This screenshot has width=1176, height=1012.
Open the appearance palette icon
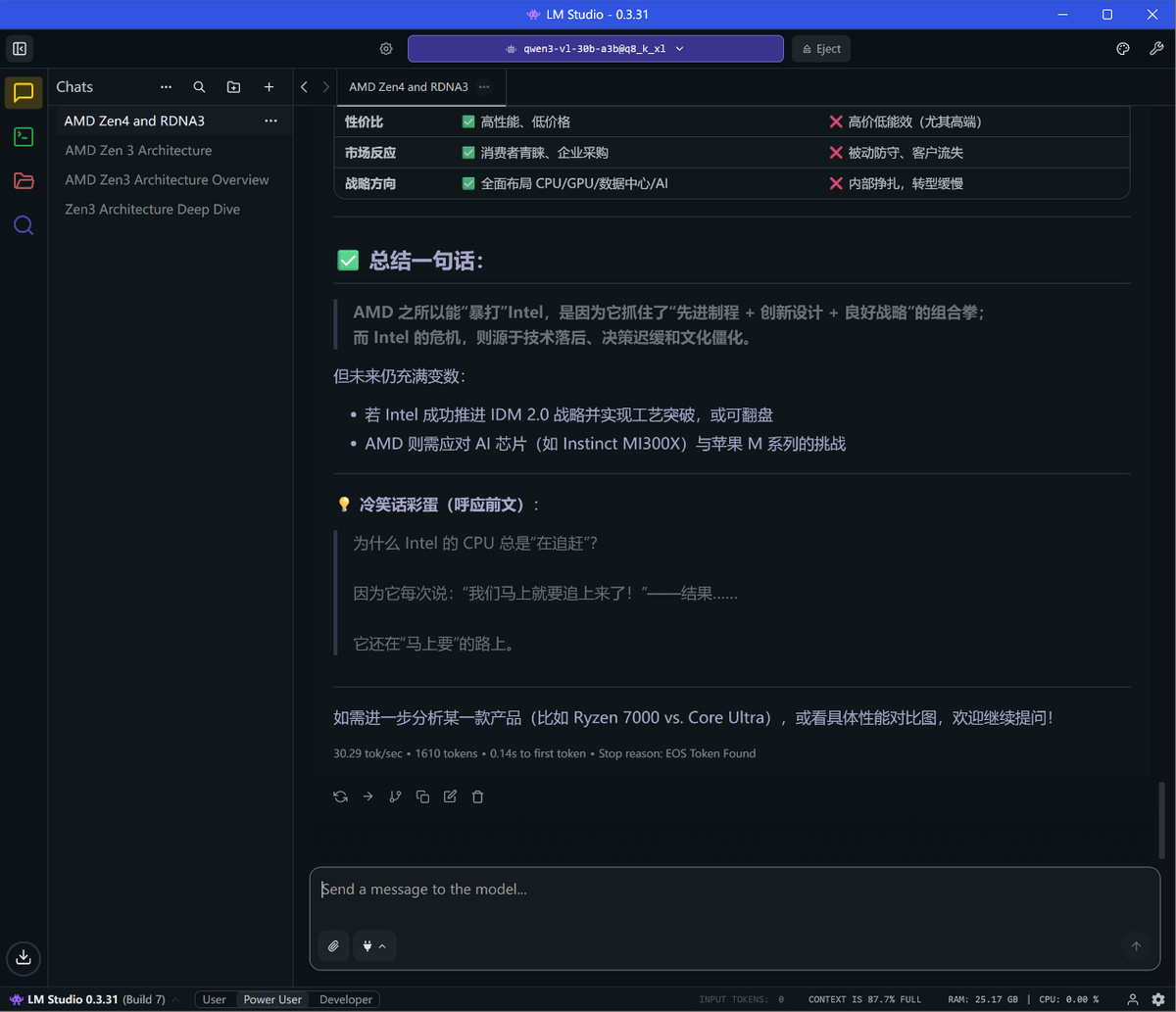tap(1123, 49)
